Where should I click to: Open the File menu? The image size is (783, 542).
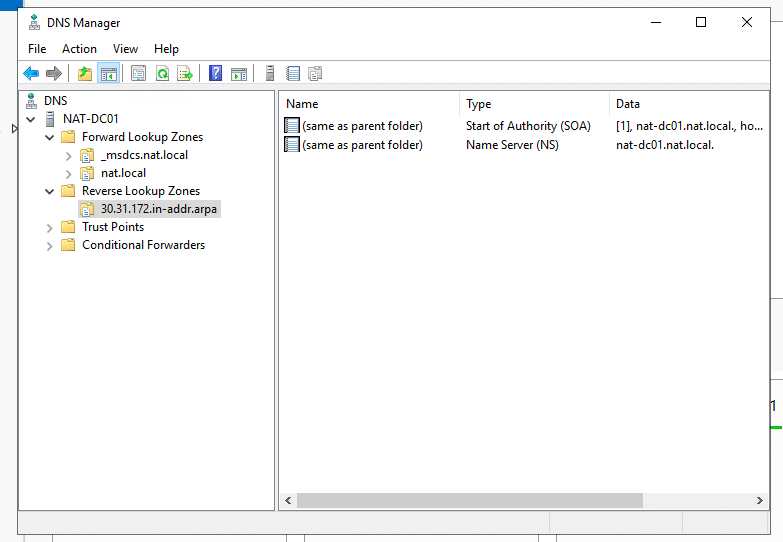(x=37, y=49)
